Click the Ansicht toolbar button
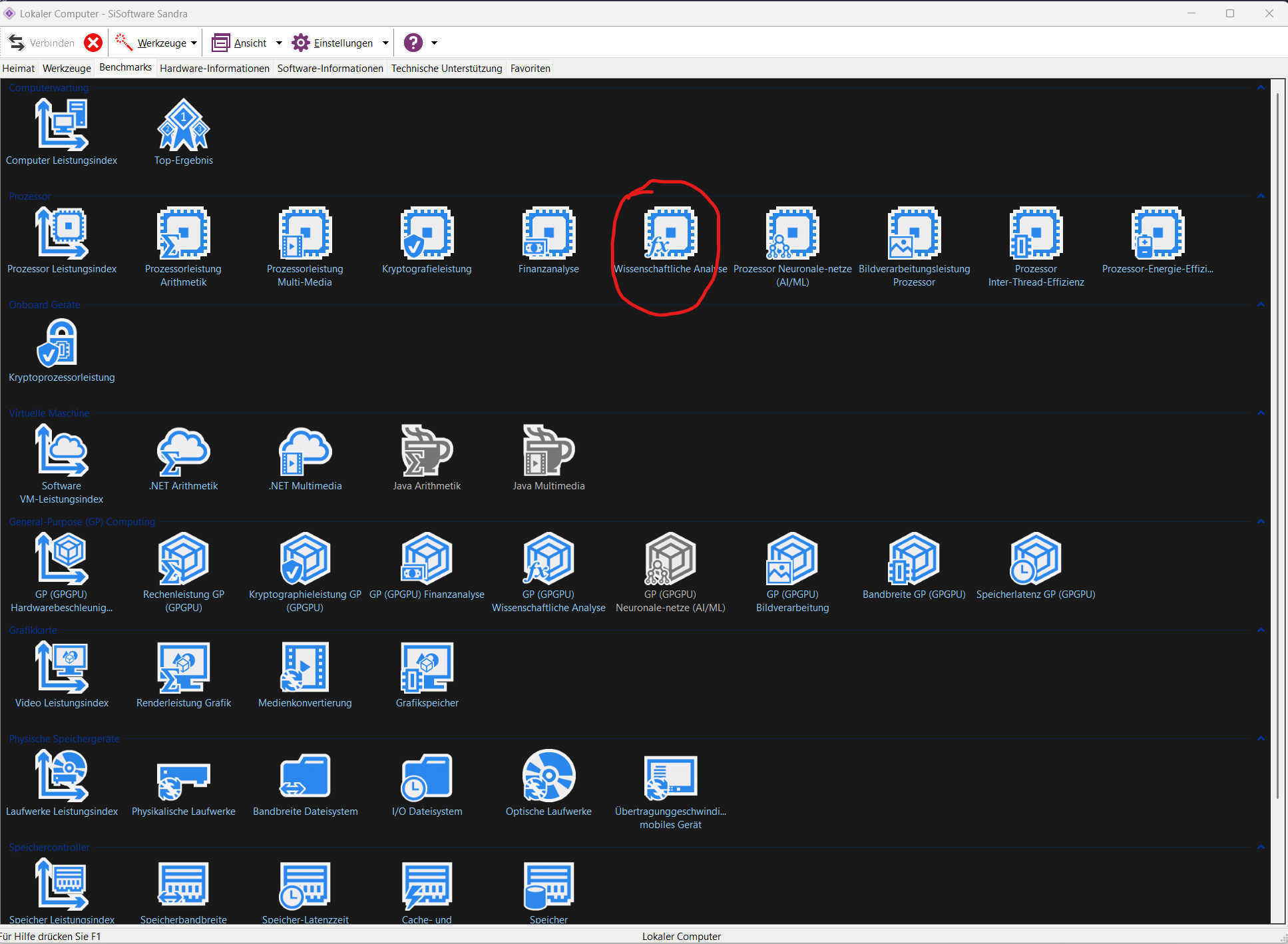Image resolution: width=1288 pixels, height=944 pixels. [240, 43]
